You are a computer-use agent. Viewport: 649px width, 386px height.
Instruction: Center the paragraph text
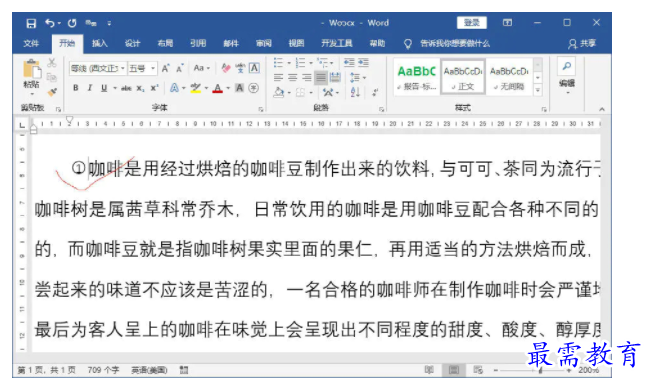(x=293, y=77)
